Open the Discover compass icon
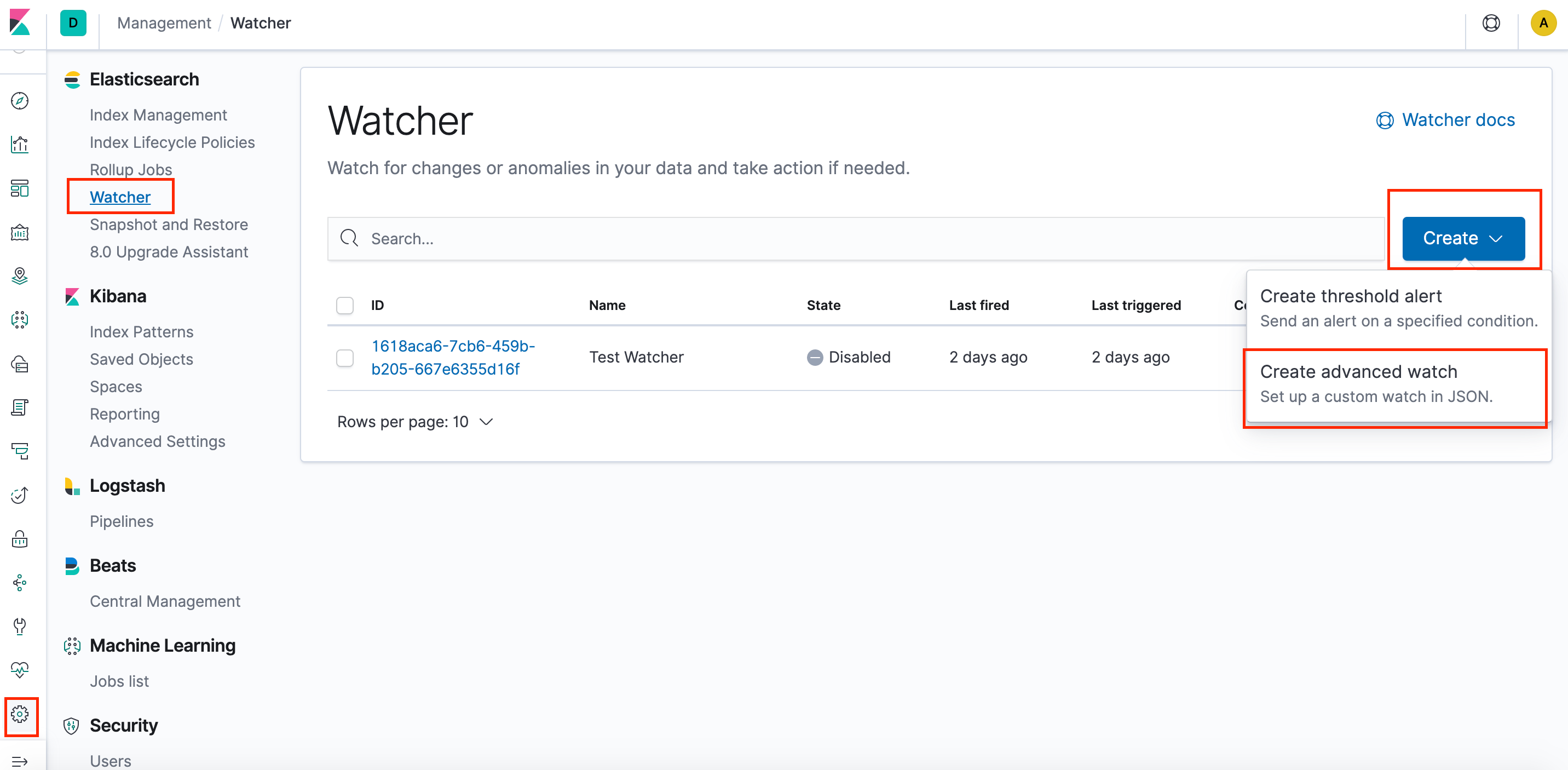This screenshot has height=770, width=1568. (20, 101)
